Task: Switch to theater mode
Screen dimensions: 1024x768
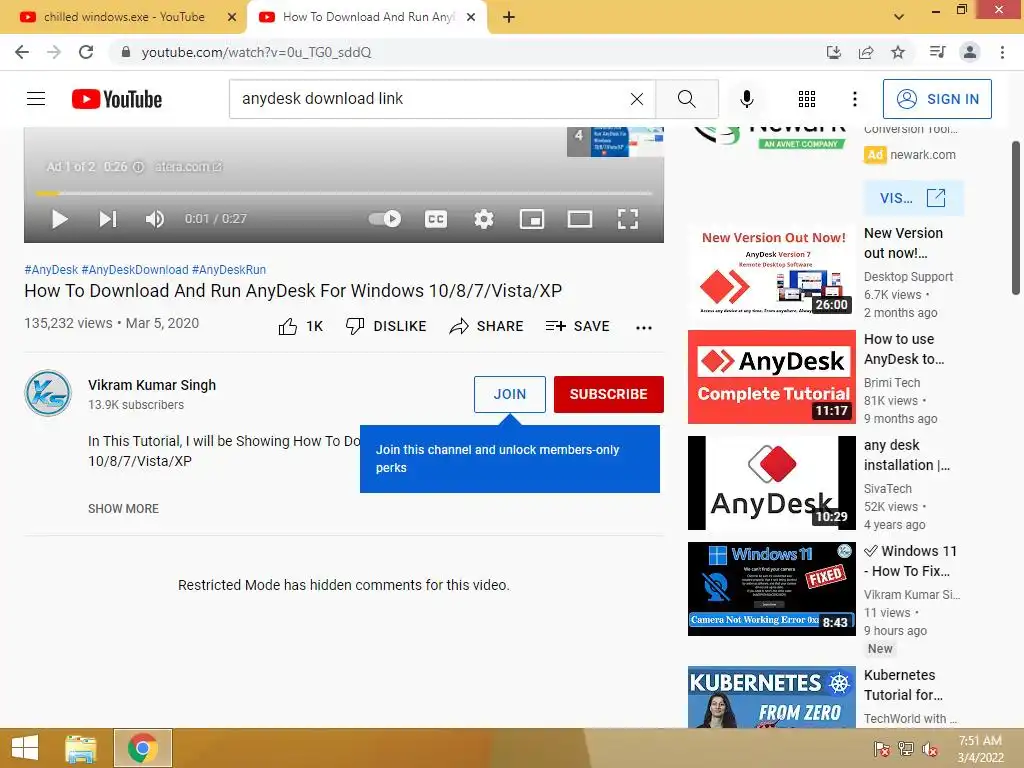Action: [580, 219]
